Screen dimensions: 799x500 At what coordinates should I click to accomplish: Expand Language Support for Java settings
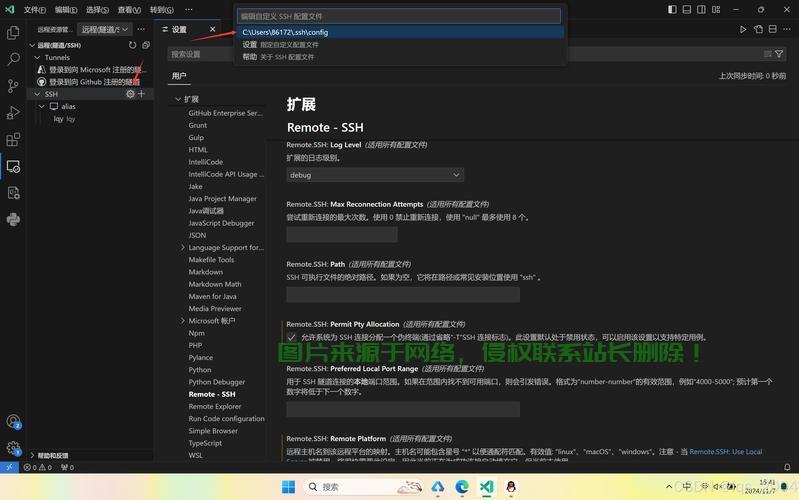pos(183,247)
